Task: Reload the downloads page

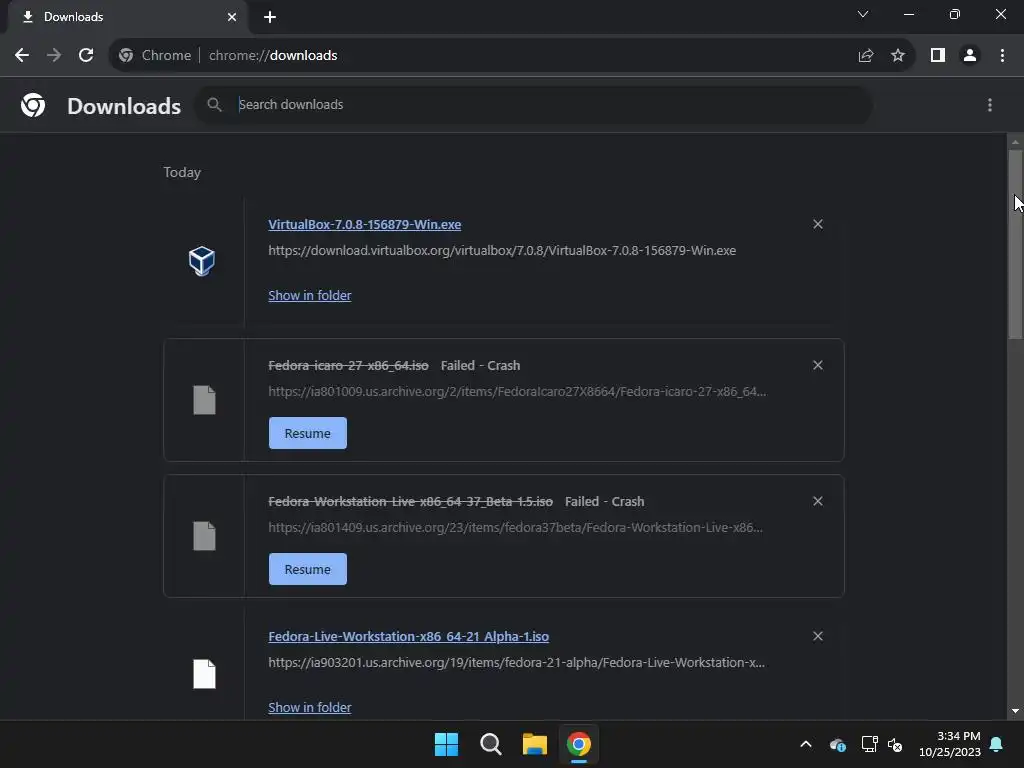Action: click(86, 56)
